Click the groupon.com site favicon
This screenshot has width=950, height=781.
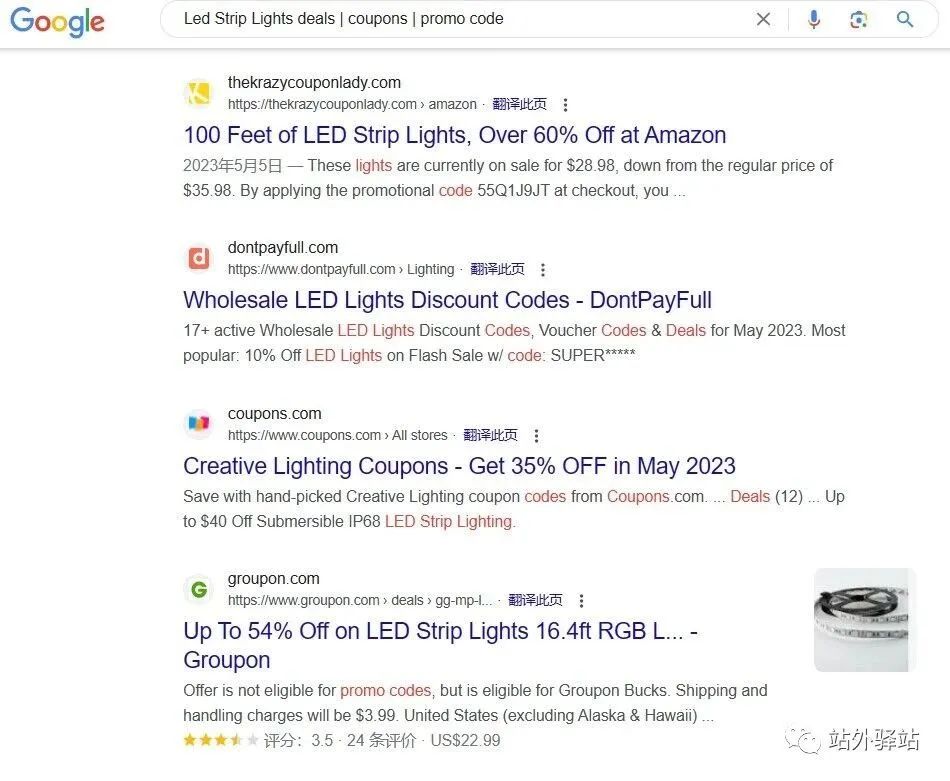[x=199, y=590]
